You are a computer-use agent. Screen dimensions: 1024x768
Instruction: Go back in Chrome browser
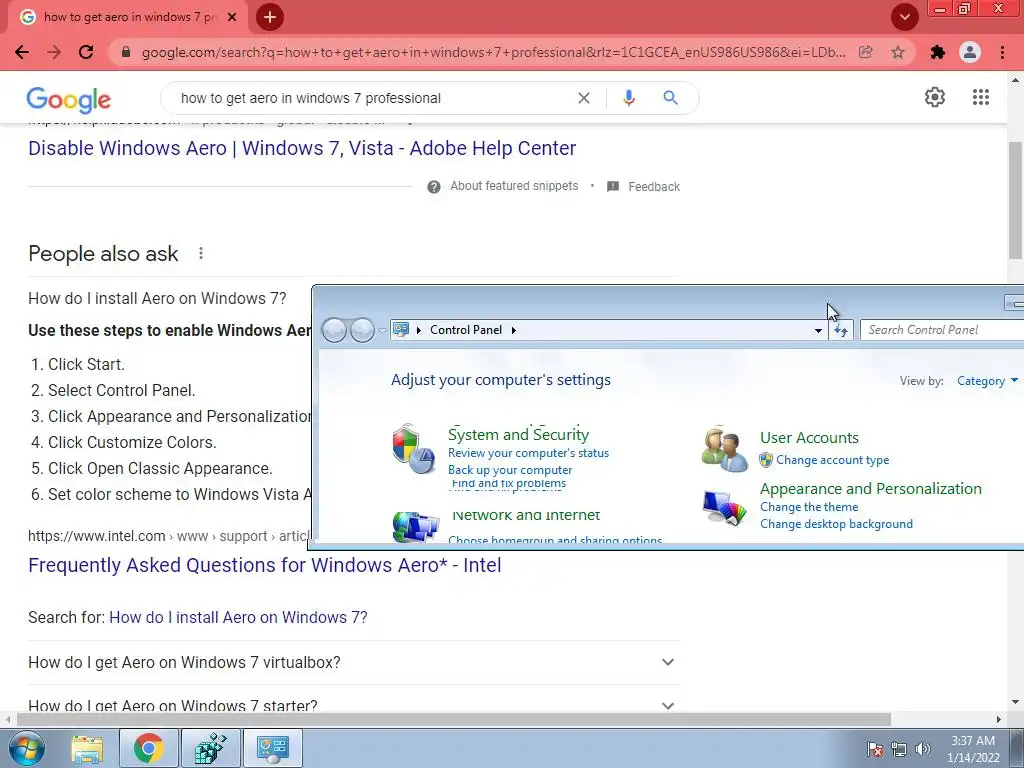[x=22, y=52]
